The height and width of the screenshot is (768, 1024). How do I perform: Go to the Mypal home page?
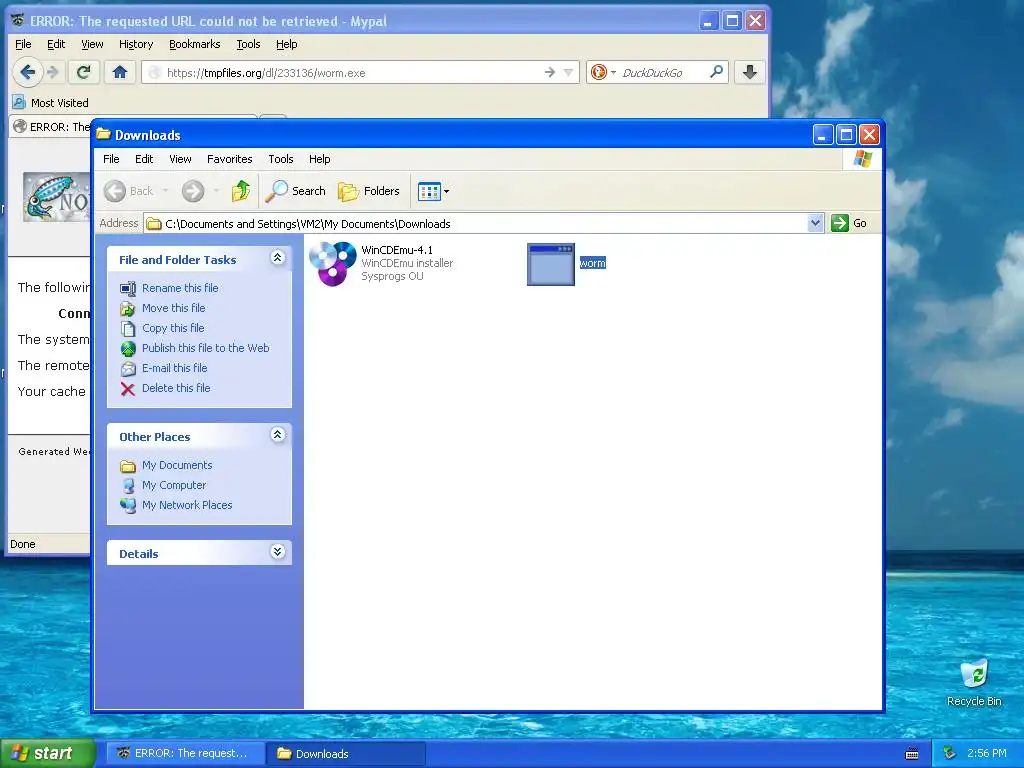[x=120, y=72]
